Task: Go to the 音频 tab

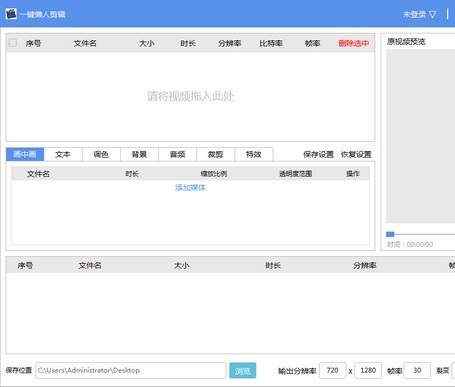Action: click(177, 154)
